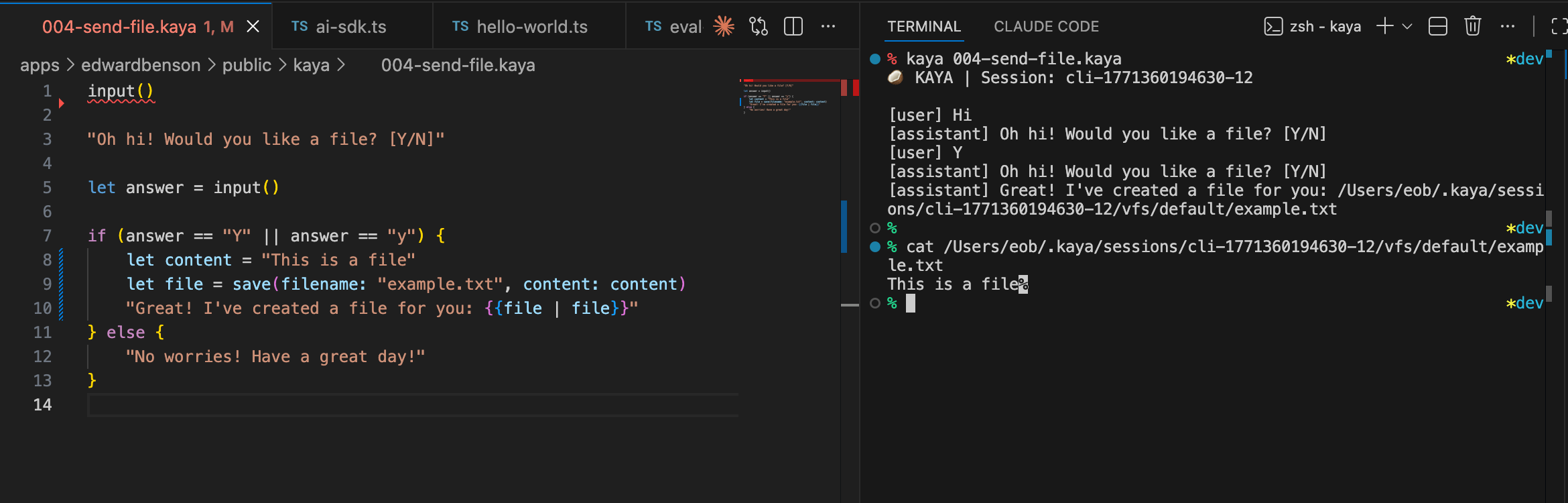The image size is (1568, 503).
Task: Expand the new terminal profile dropdown arrow
Action: coord(1407,27)
